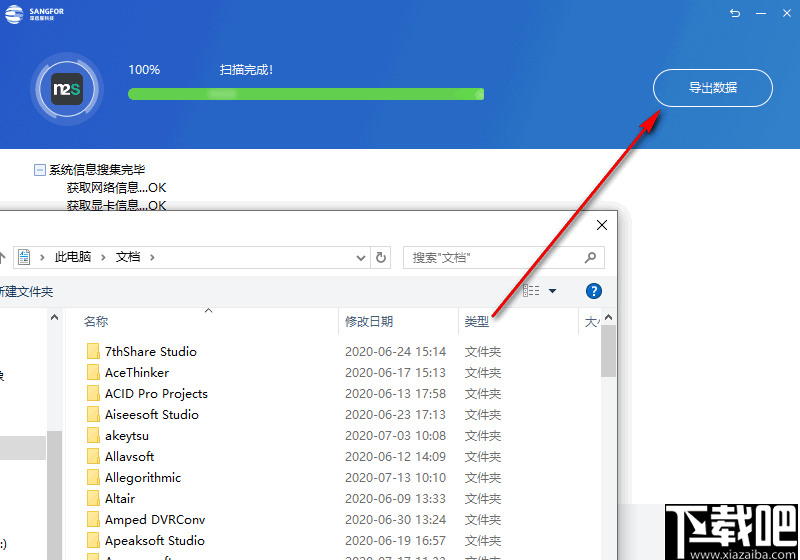Image resolution: width=800 pixels, height=560 pixels.
Task: Click 文档 in the breadcrumb path
Action: (128, 257)
